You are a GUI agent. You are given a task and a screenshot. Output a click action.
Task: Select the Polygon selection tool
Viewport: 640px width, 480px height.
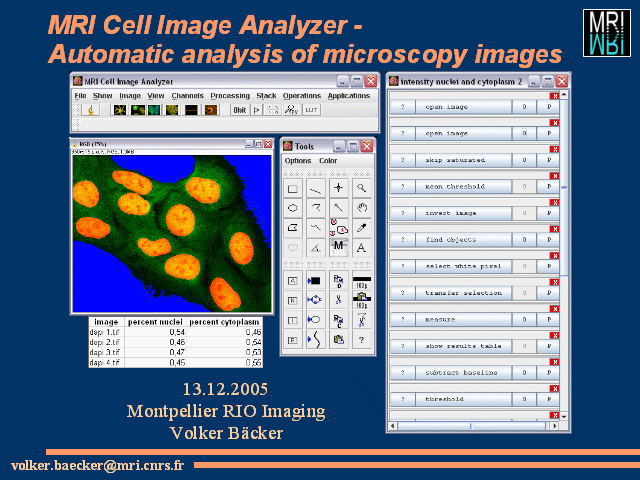[x=293, y=228]
